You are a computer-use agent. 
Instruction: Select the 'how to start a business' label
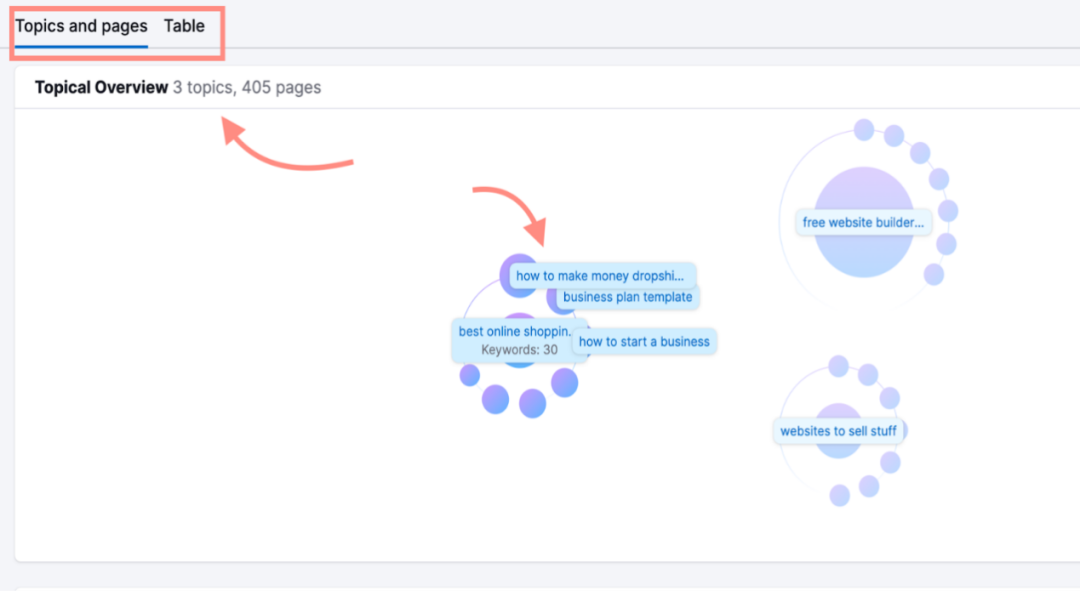[x=644, y=342]
